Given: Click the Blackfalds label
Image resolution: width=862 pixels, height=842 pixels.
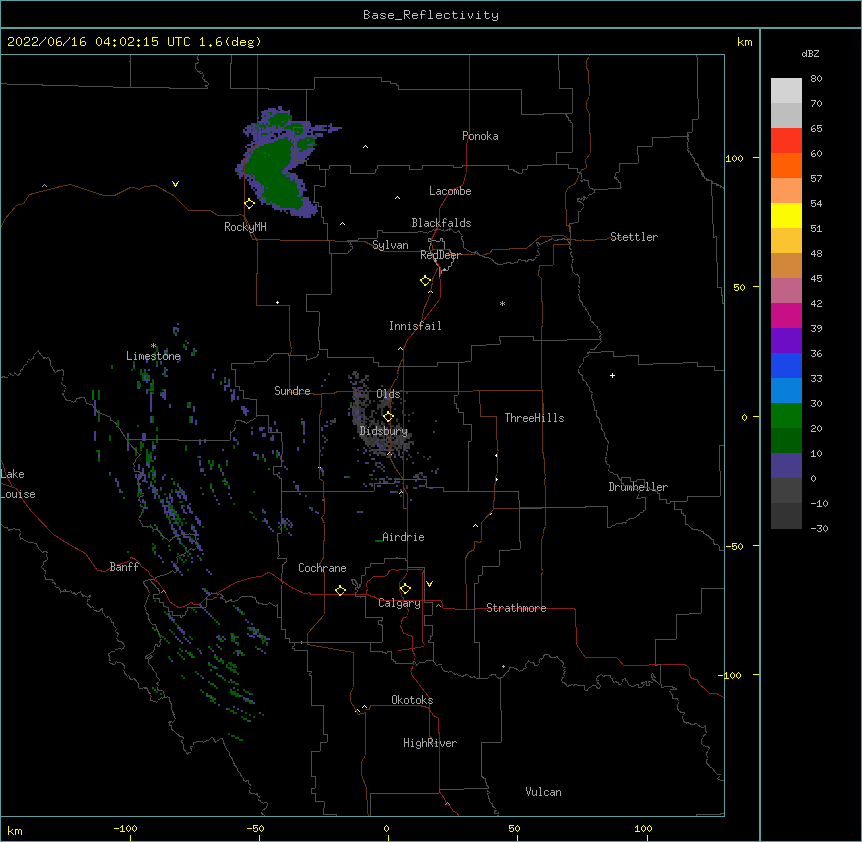Looking at the screenshot, I should point(441,223).
